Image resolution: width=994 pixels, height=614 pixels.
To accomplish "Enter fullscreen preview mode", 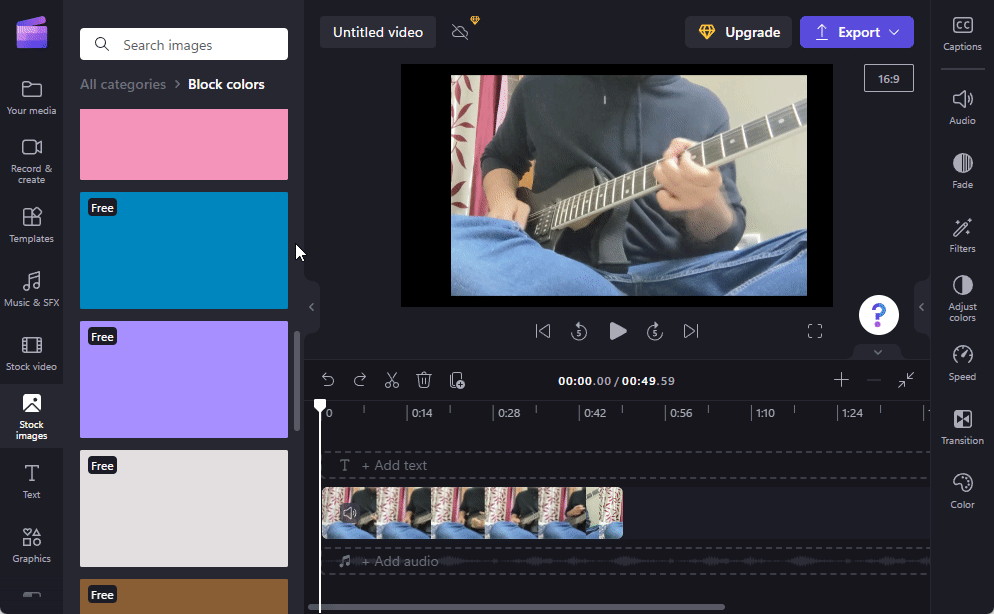I will [x=815, y=331].
